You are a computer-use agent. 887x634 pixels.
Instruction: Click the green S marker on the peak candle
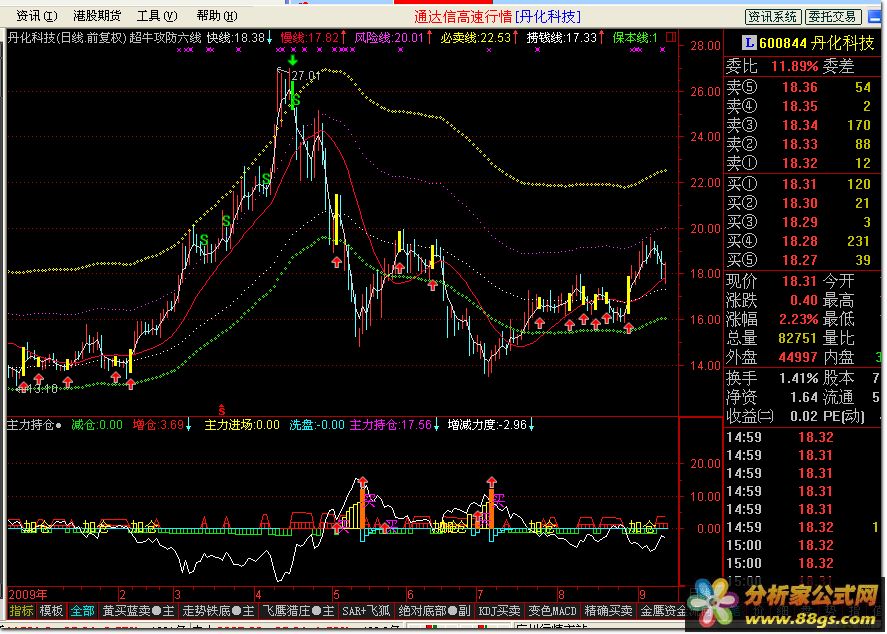point(295,101)
